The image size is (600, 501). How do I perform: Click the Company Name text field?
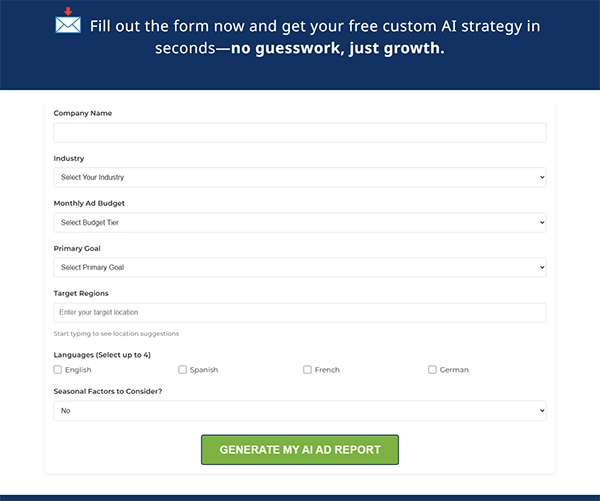coord(300,132)
